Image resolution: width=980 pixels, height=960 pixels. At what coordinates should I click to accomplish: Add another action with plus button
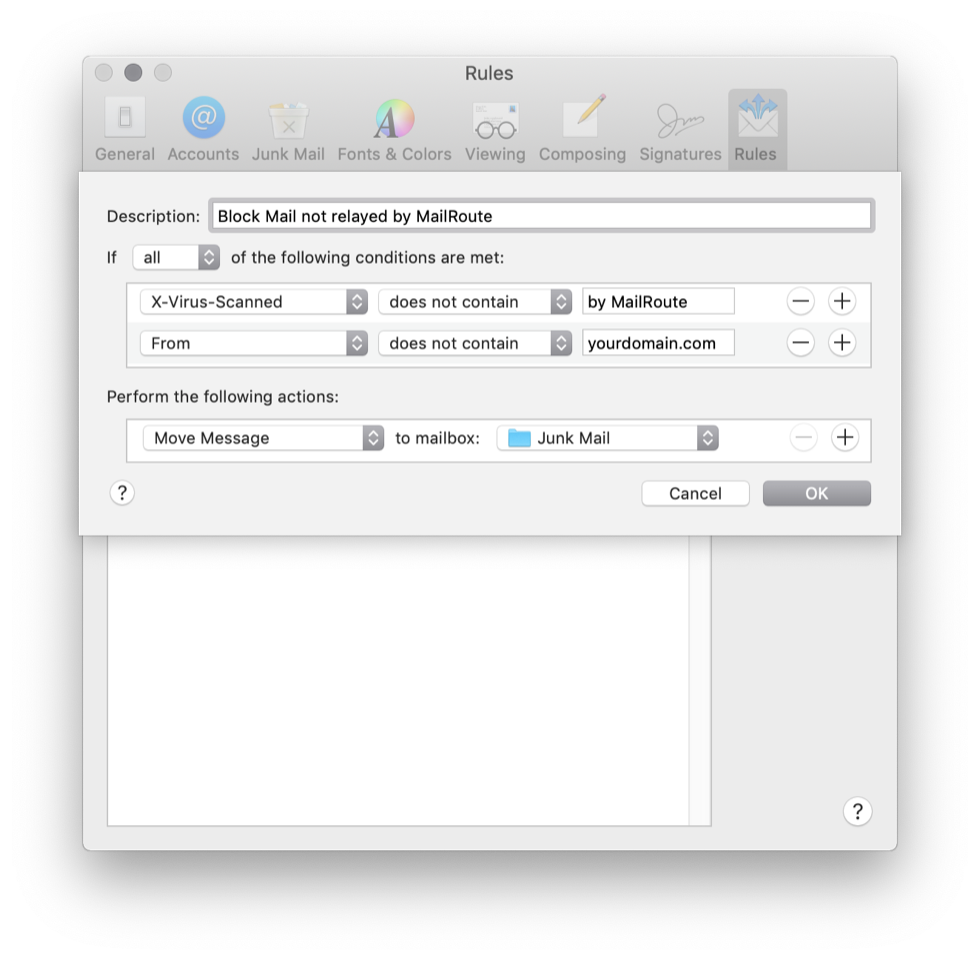click(845, 438)
